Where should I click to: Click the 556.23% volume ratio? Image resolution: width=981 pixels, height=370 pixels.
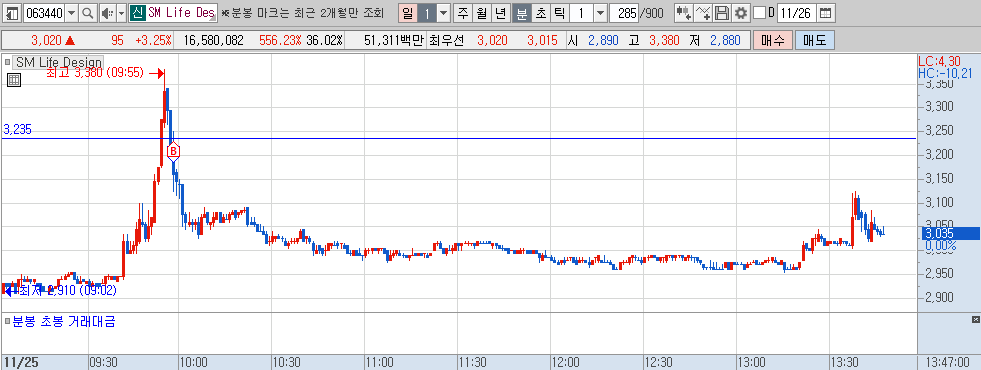pyautogui.click(x=280, y=41)
